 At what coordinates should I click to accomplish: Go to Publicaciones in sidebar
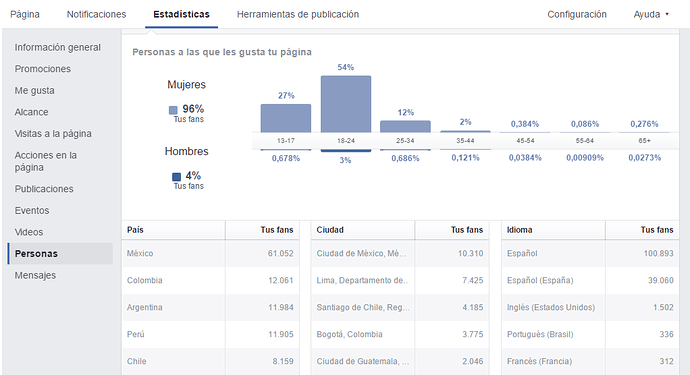tap(44, 189)
